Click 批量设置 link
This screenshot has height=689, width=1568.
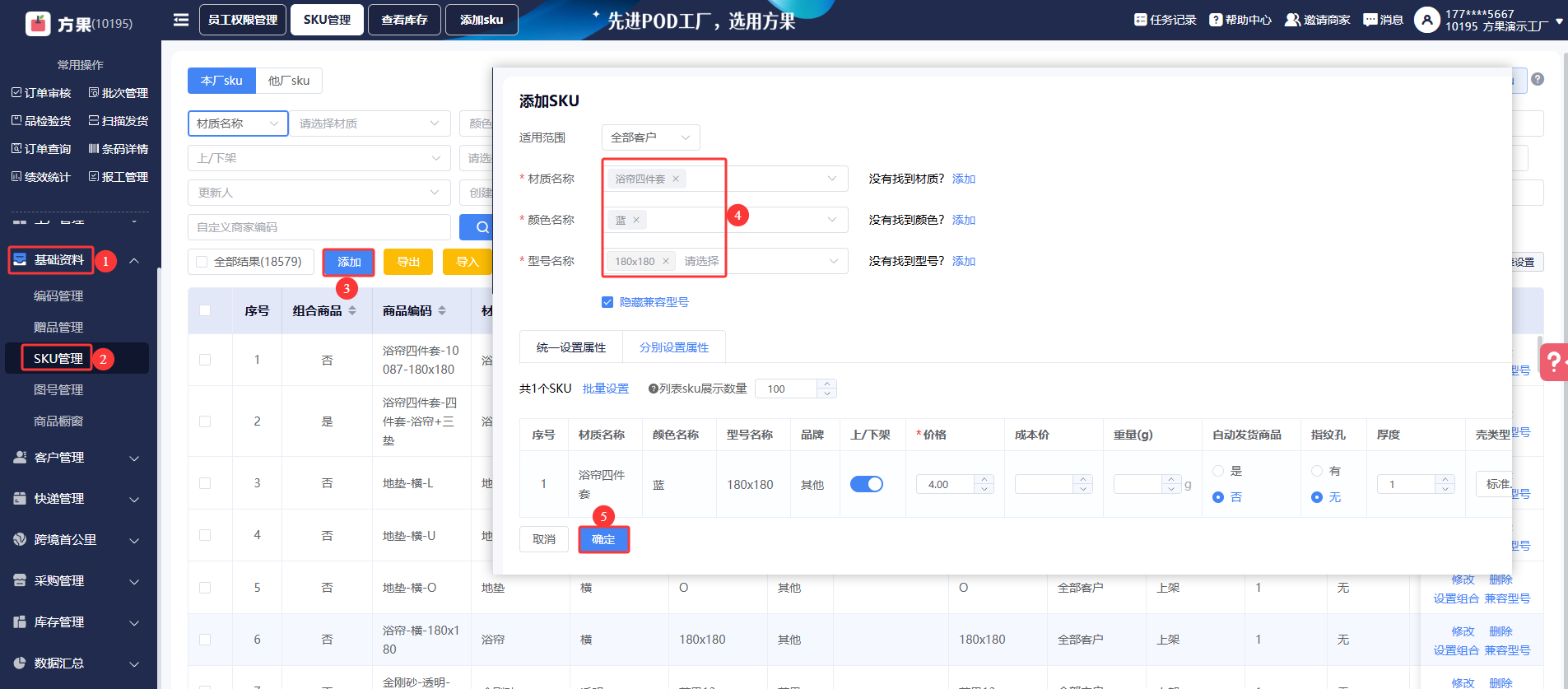point(605,389)
